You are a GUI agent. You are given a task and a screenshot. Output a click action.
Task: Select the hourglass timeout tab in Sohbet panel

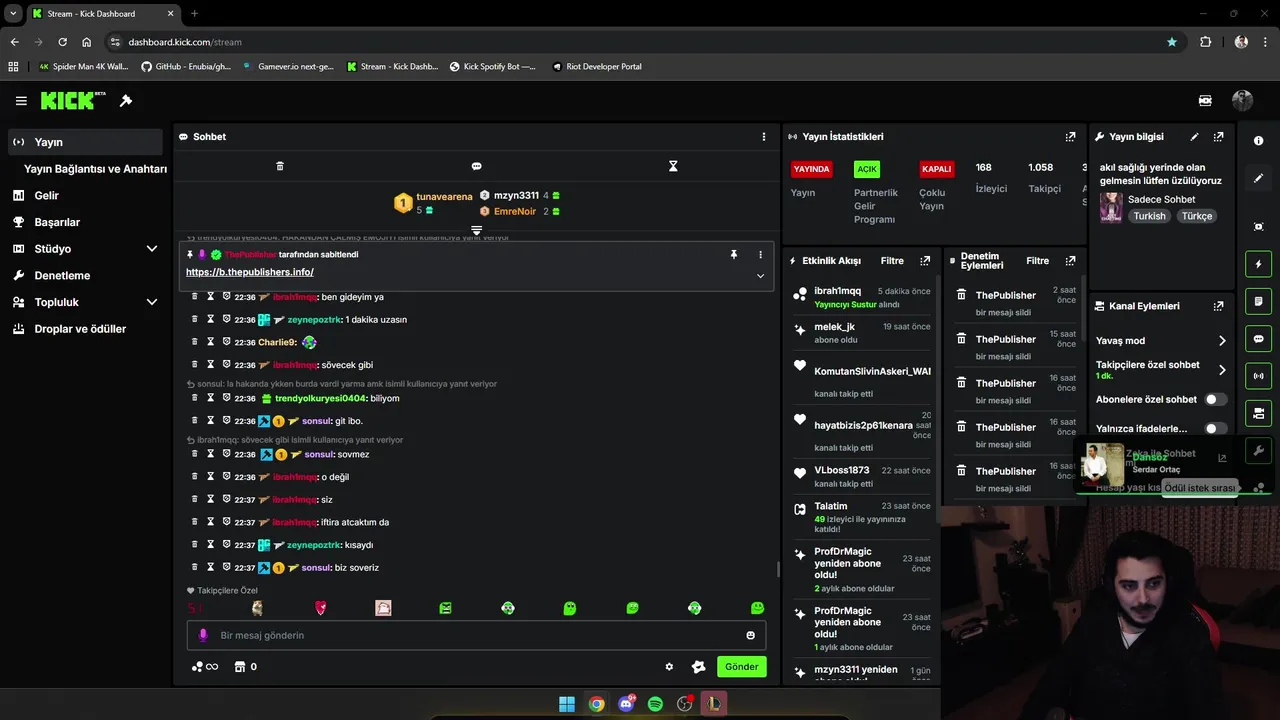pos(673,166)
